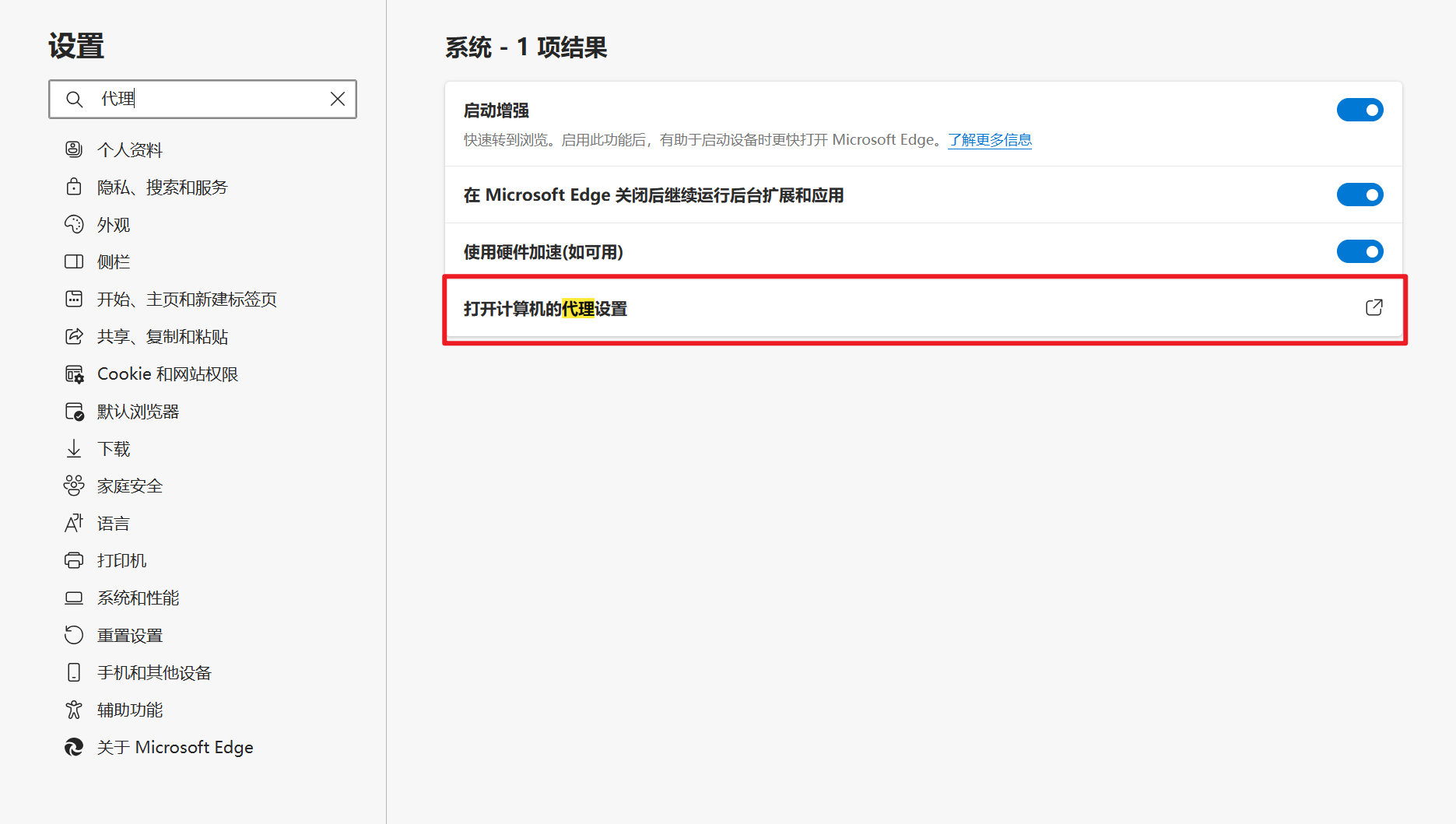Image resolution: width=1456 pixels, height=824 pixels.
Task: Click the 辅助功能 accessibility icon
Action: tap(74, 710)
